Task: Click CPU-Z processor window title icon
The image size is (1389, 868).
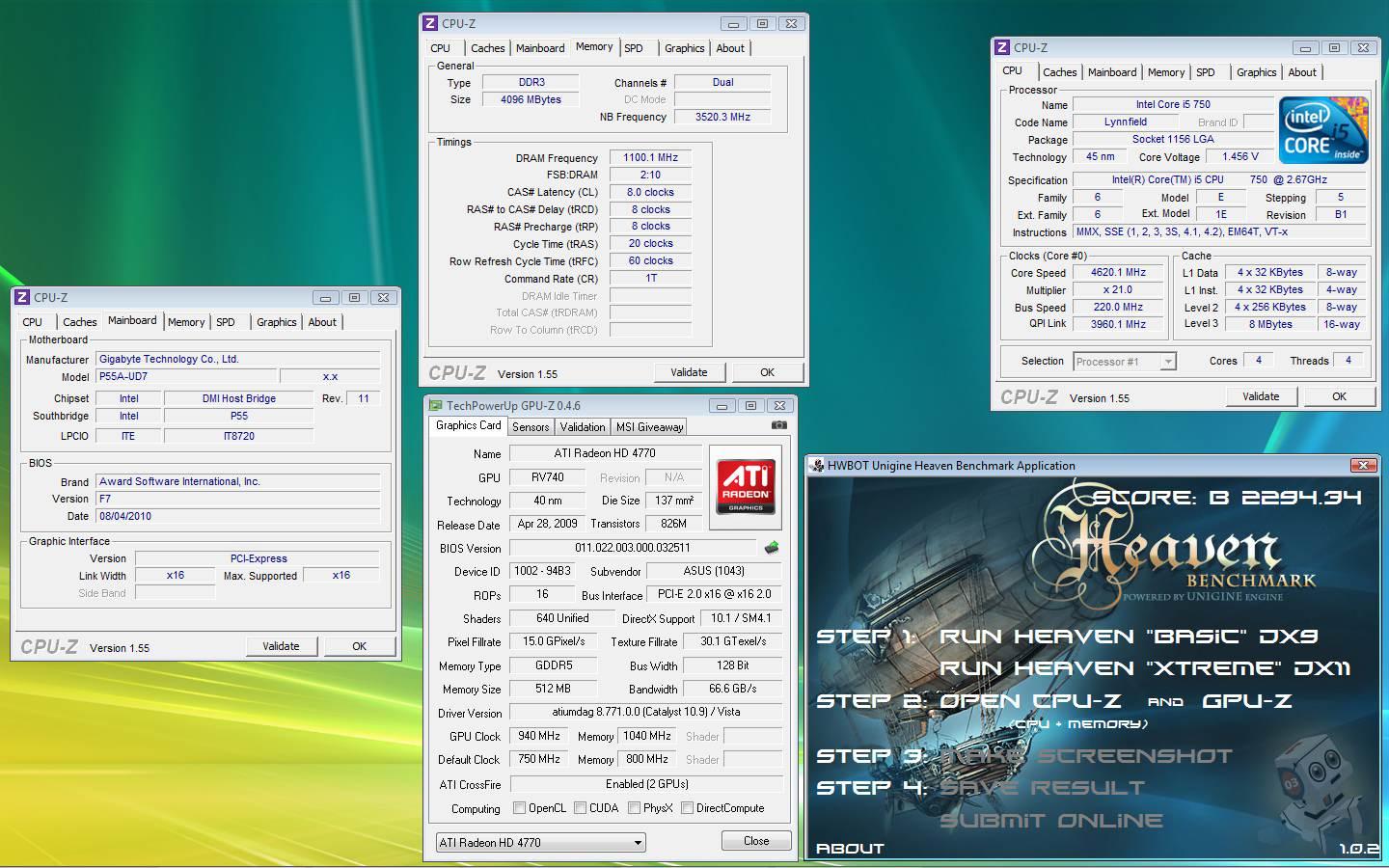Action: 1002,47
